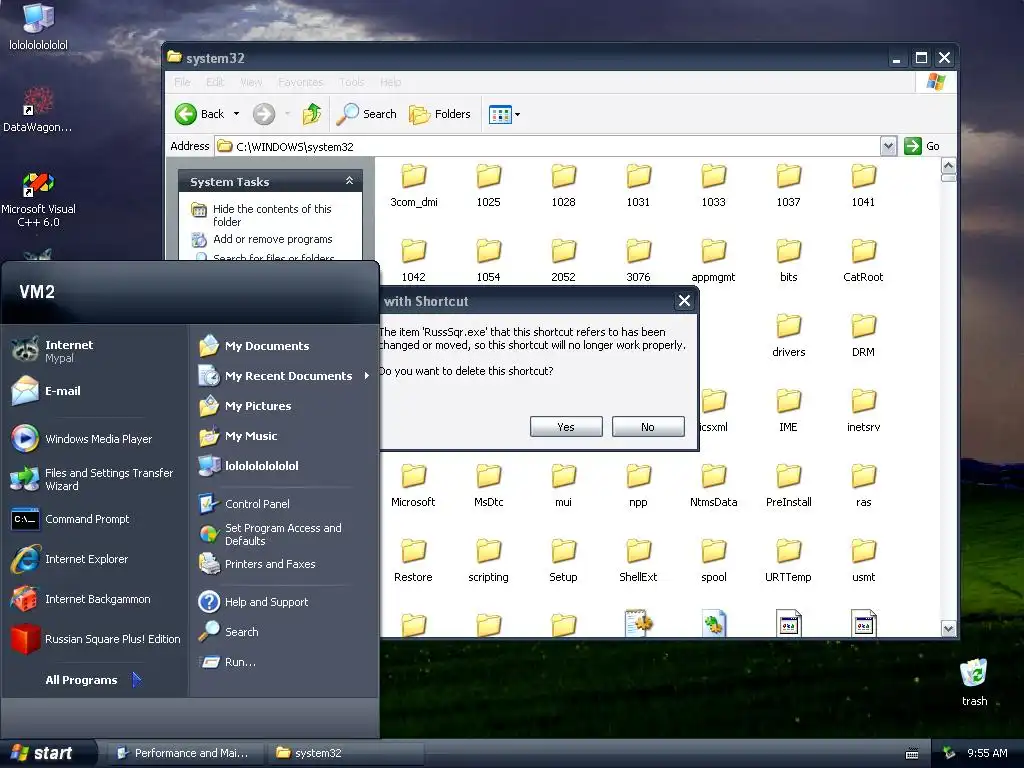Click Hide the contents of this folder
This screenshot has height=768, width=1024.
[x=272, y=215]
